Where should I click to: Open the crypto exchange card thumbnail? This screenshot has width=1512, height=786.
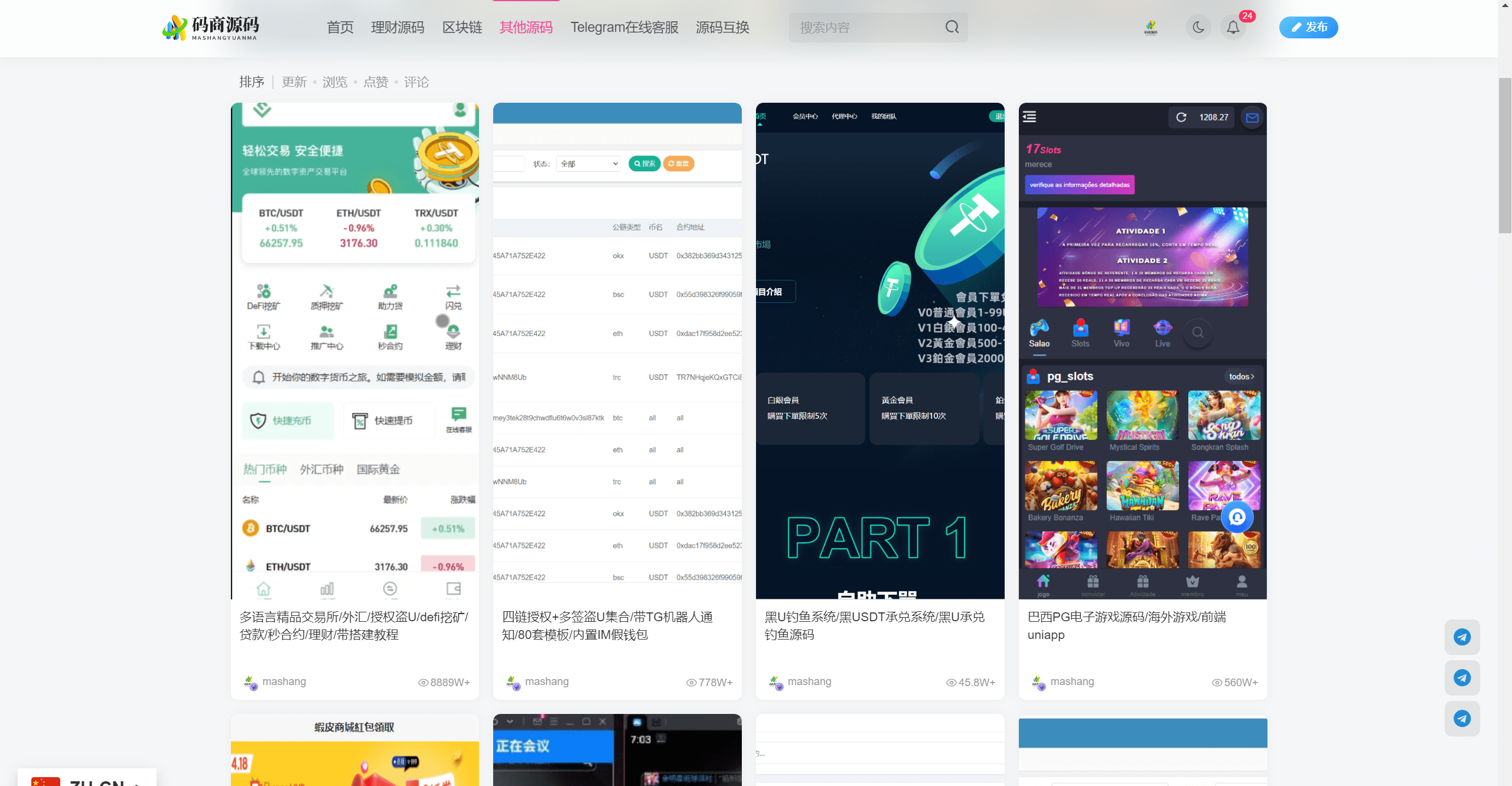pyautogui.click(x=355, y=351)
